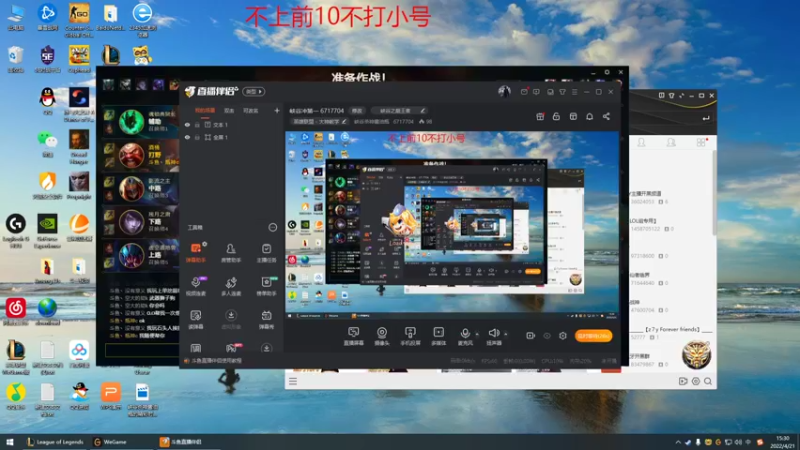Open the 弹幕助手 tool in toolbox
800x450 pixels.
(x=196, y=252)
